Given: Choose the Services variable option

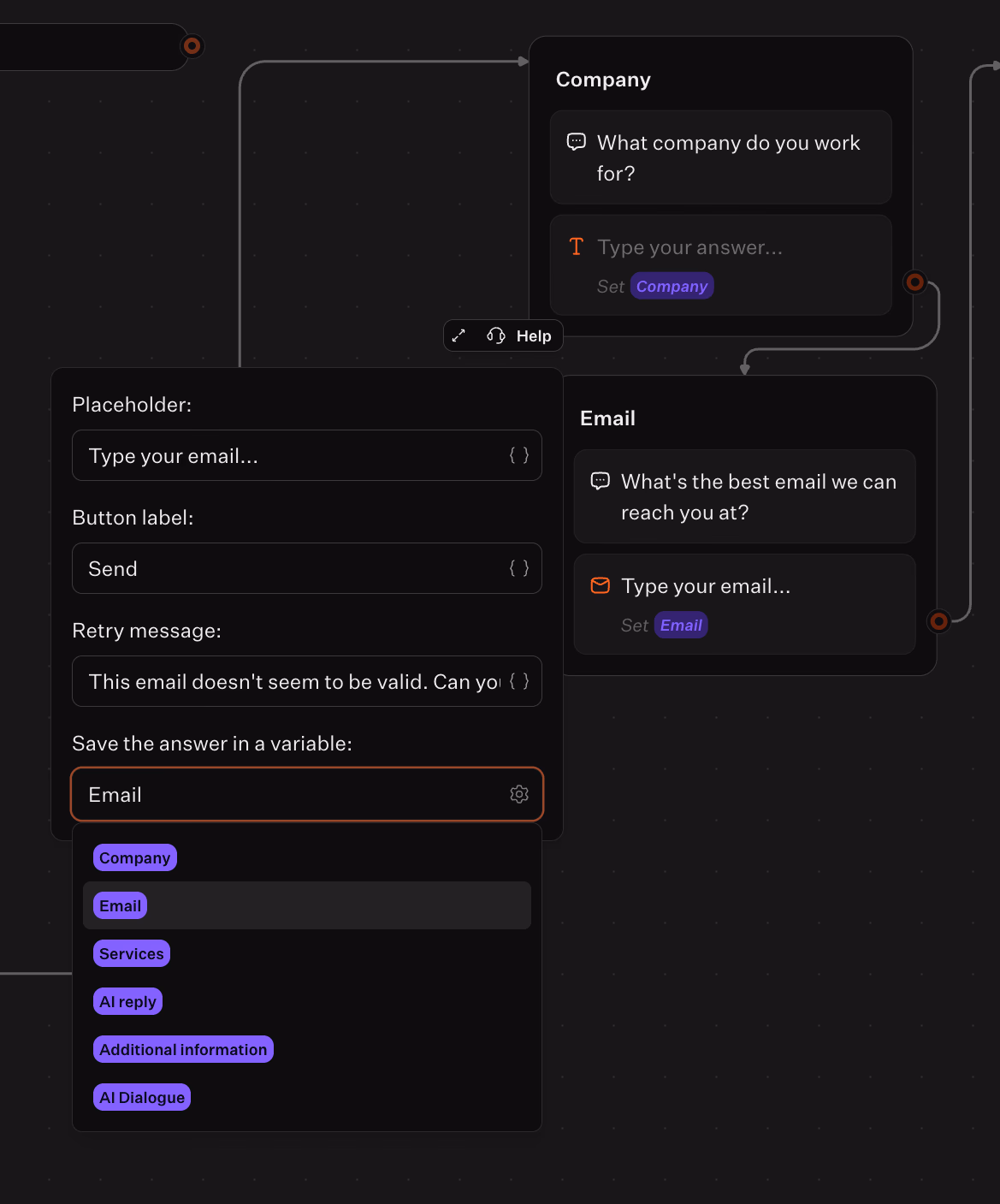Looking at the screenshot, I should (132, 953).
